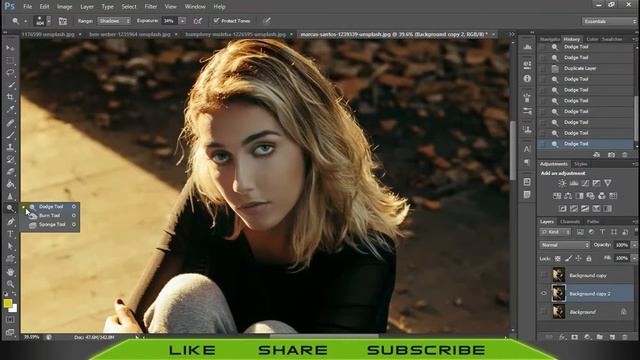Screen dimensions: 640x360
Task: Select the Horizontal Type tool
Action: (x=10, y=234)
